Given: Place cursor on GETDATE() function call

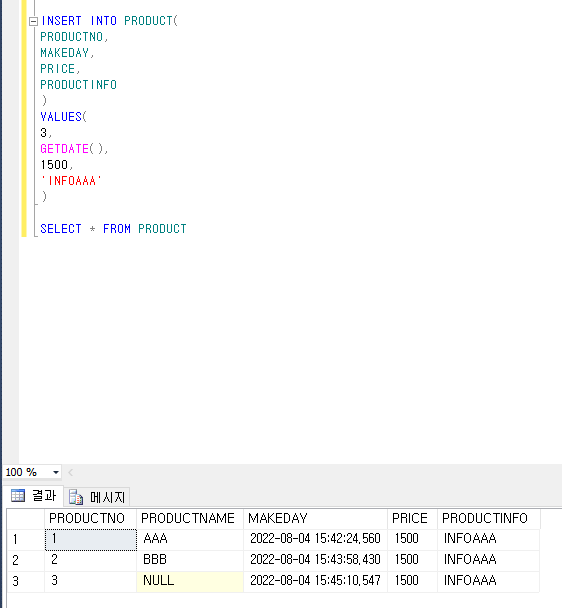Looking at the screenshot, I should (x=74, y=149).
